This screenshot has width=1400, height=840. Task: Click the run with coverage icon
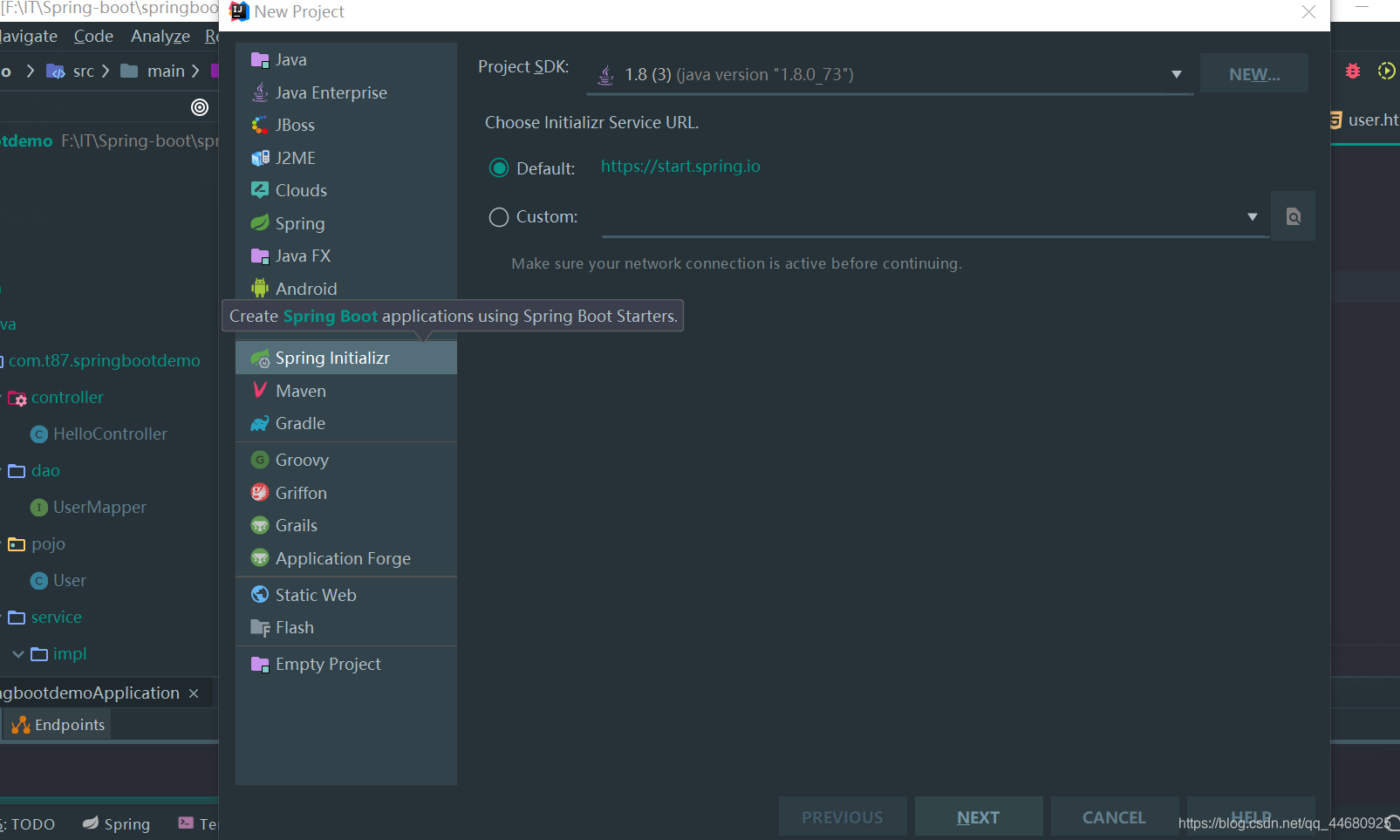(1386, 71)
